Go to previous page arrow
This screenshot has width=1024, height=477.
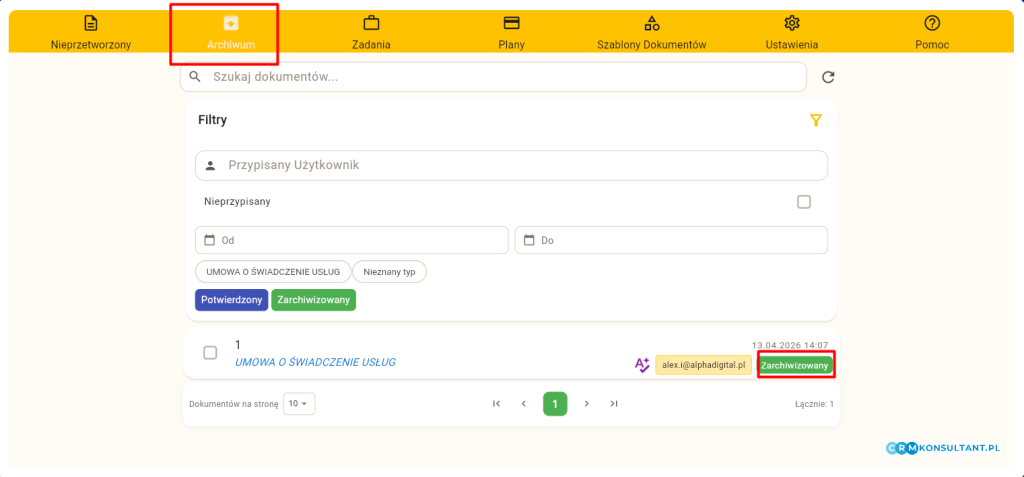tap(523, 403)
